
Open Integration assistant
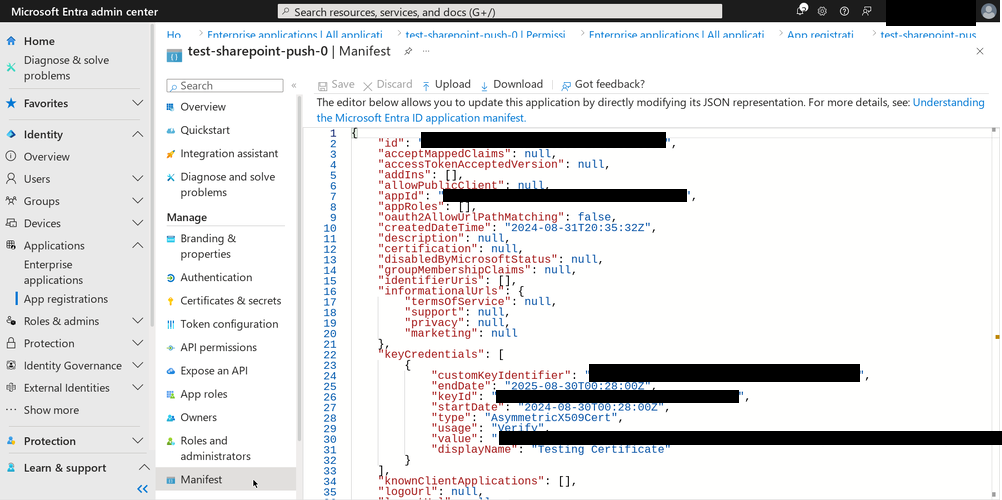pos(229,153)
